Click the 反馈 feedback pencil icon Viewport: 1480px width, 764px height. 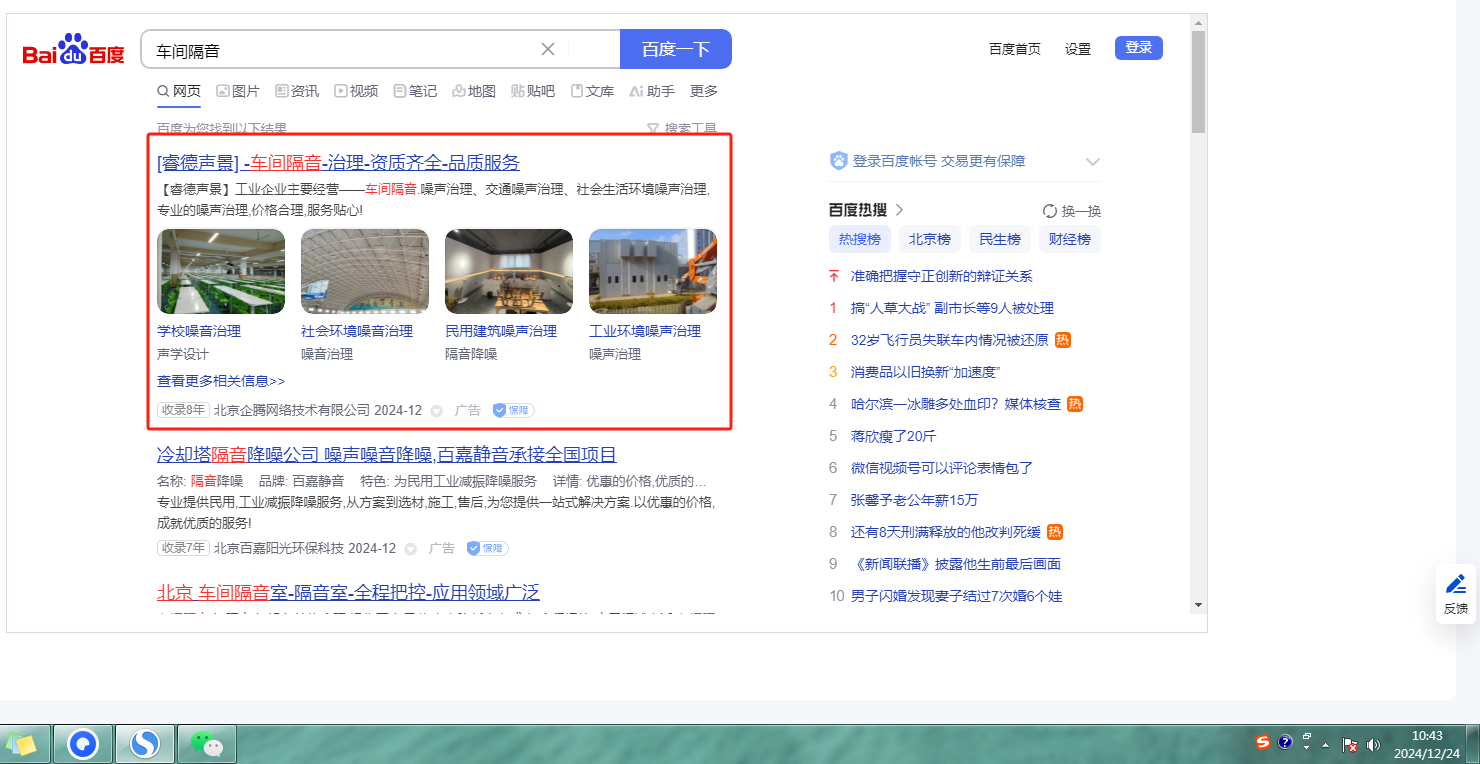1456,584
